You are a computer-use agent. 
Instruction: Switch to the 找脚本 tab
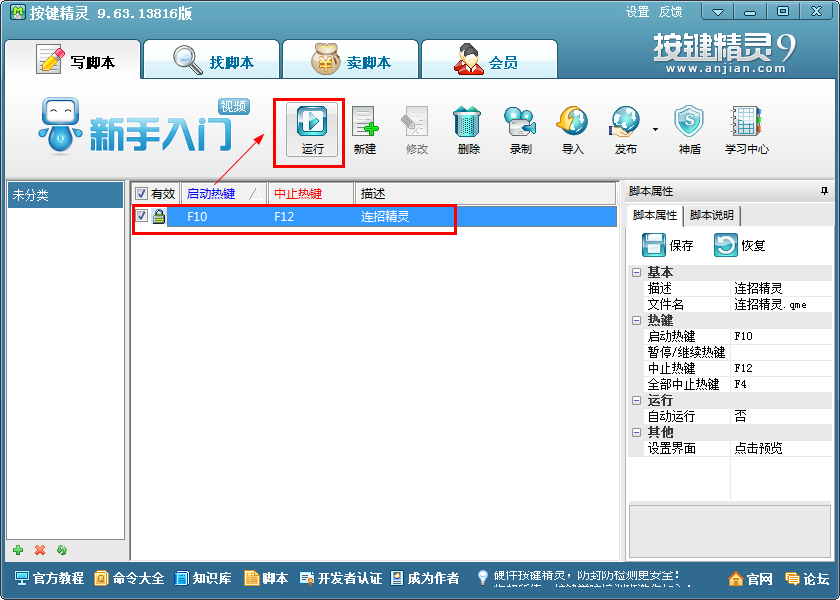[210, 59]
